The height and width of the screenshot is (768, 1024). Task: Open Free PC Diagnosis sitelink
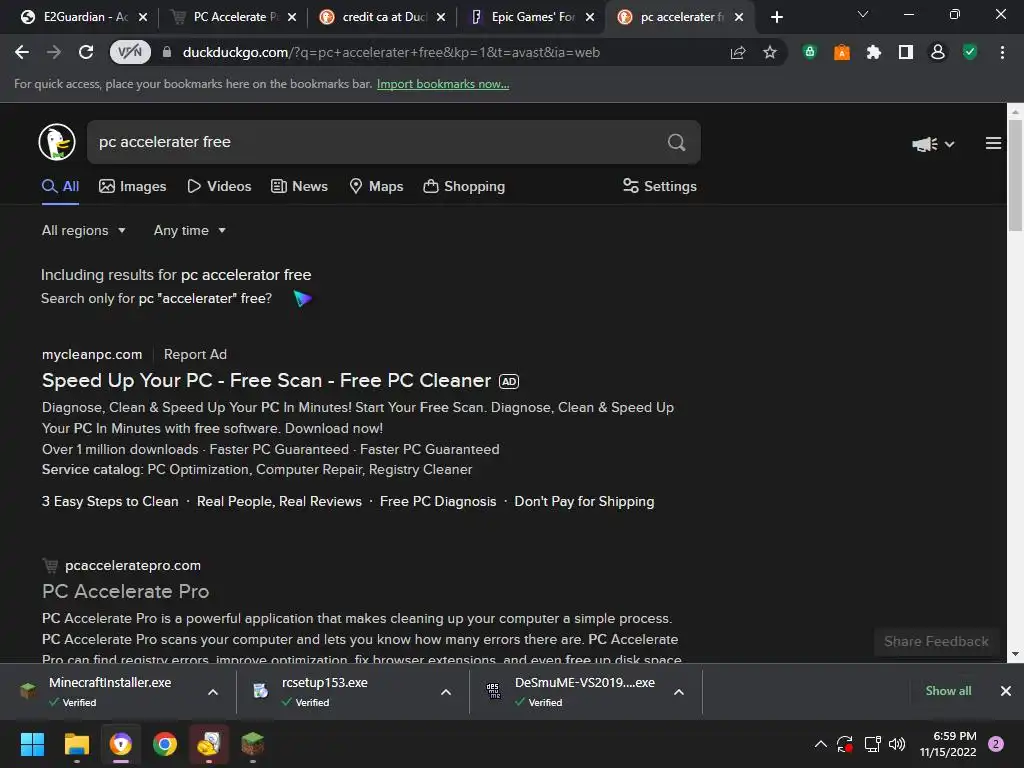pyautogui.click(x=438, y=502)
